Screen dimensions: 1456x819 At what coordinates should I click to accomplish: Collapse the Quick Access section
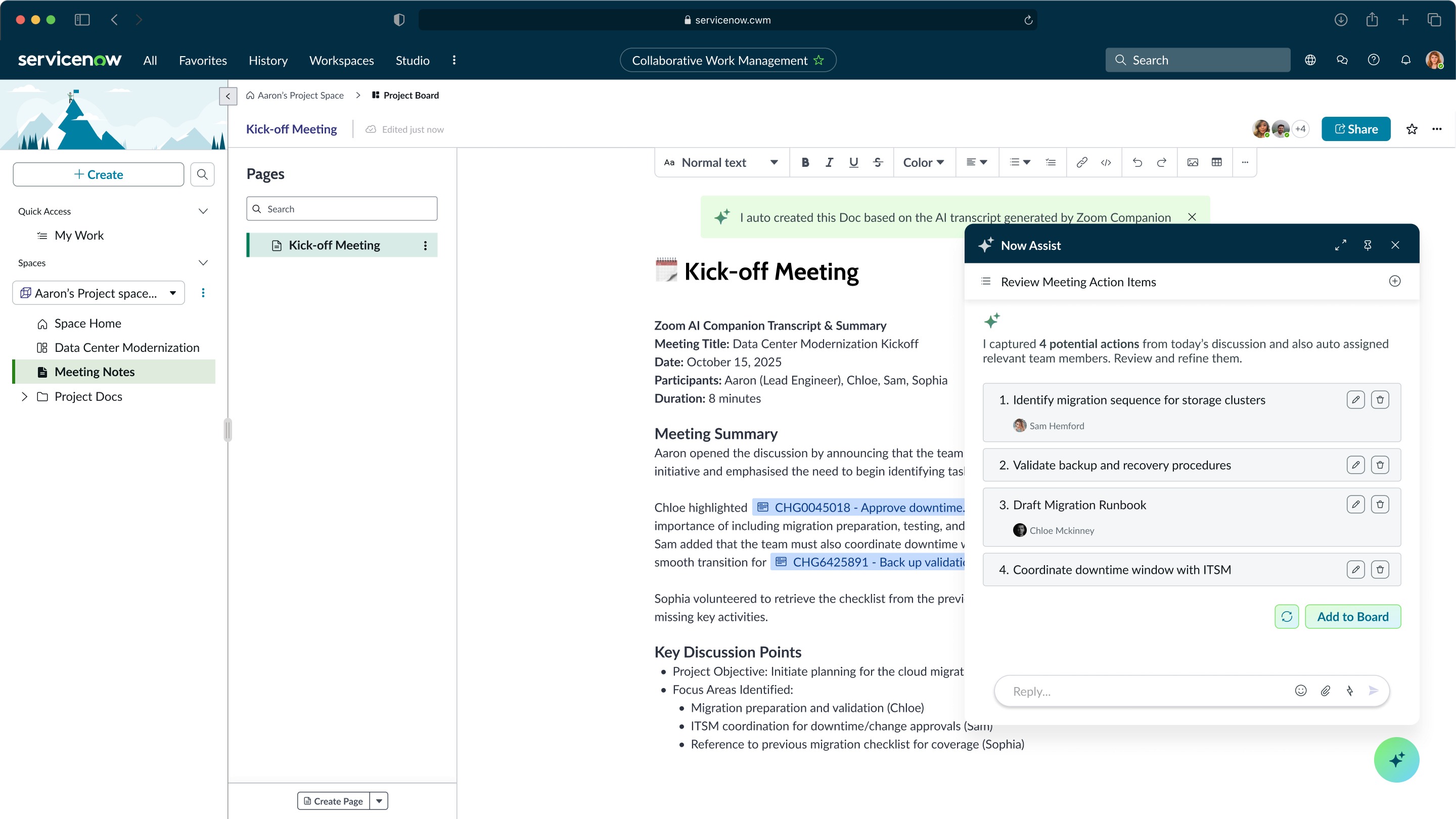pos(203,211)
